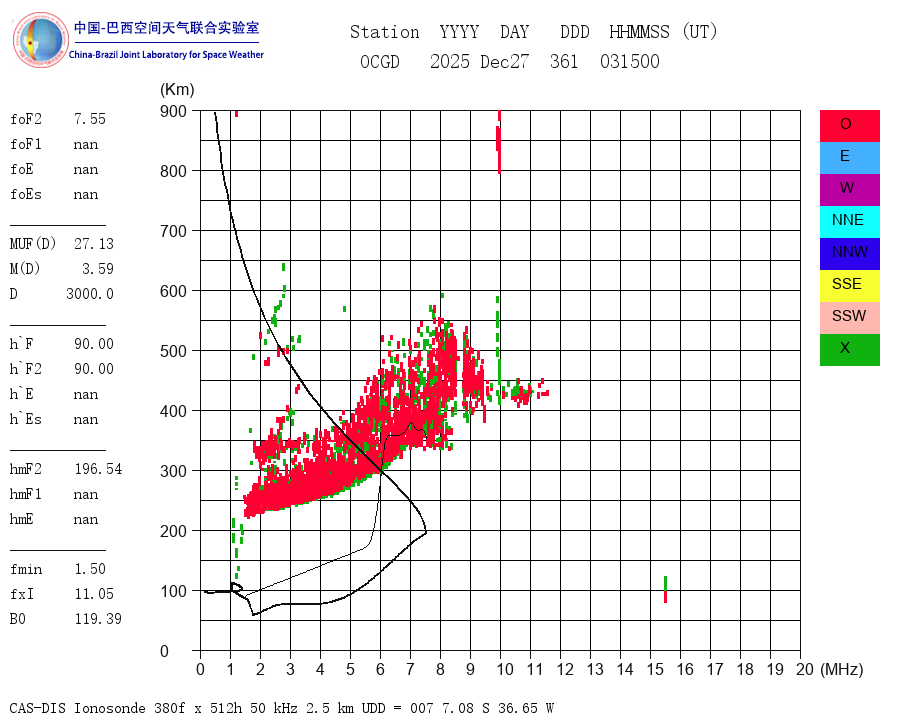Click the foF2 value 7.55
Image resolution: width=900 pixels, height=720 pixels.
(x=90, y=119)
